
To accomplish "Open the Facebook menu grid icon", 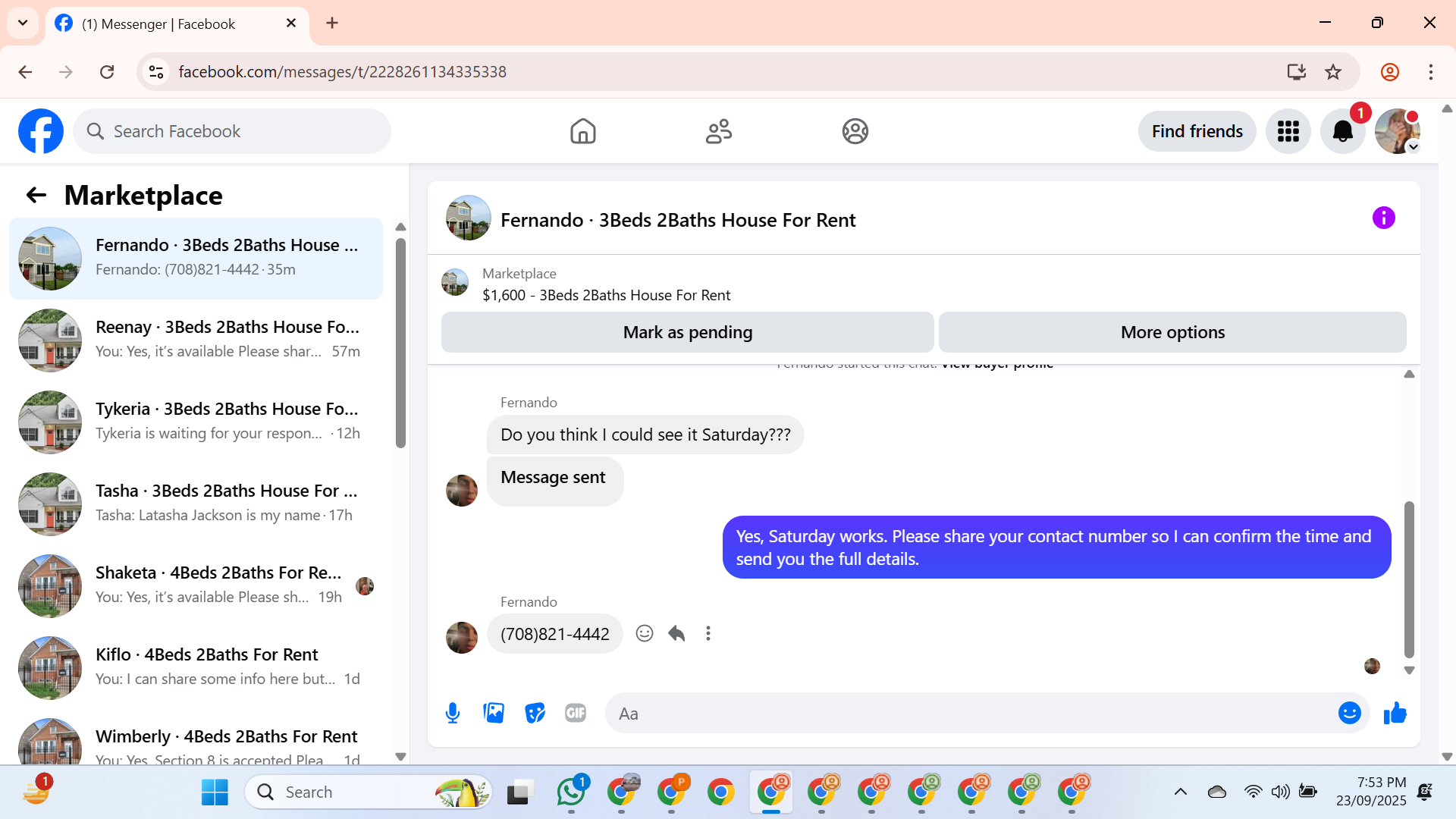I will (1288, 131).
